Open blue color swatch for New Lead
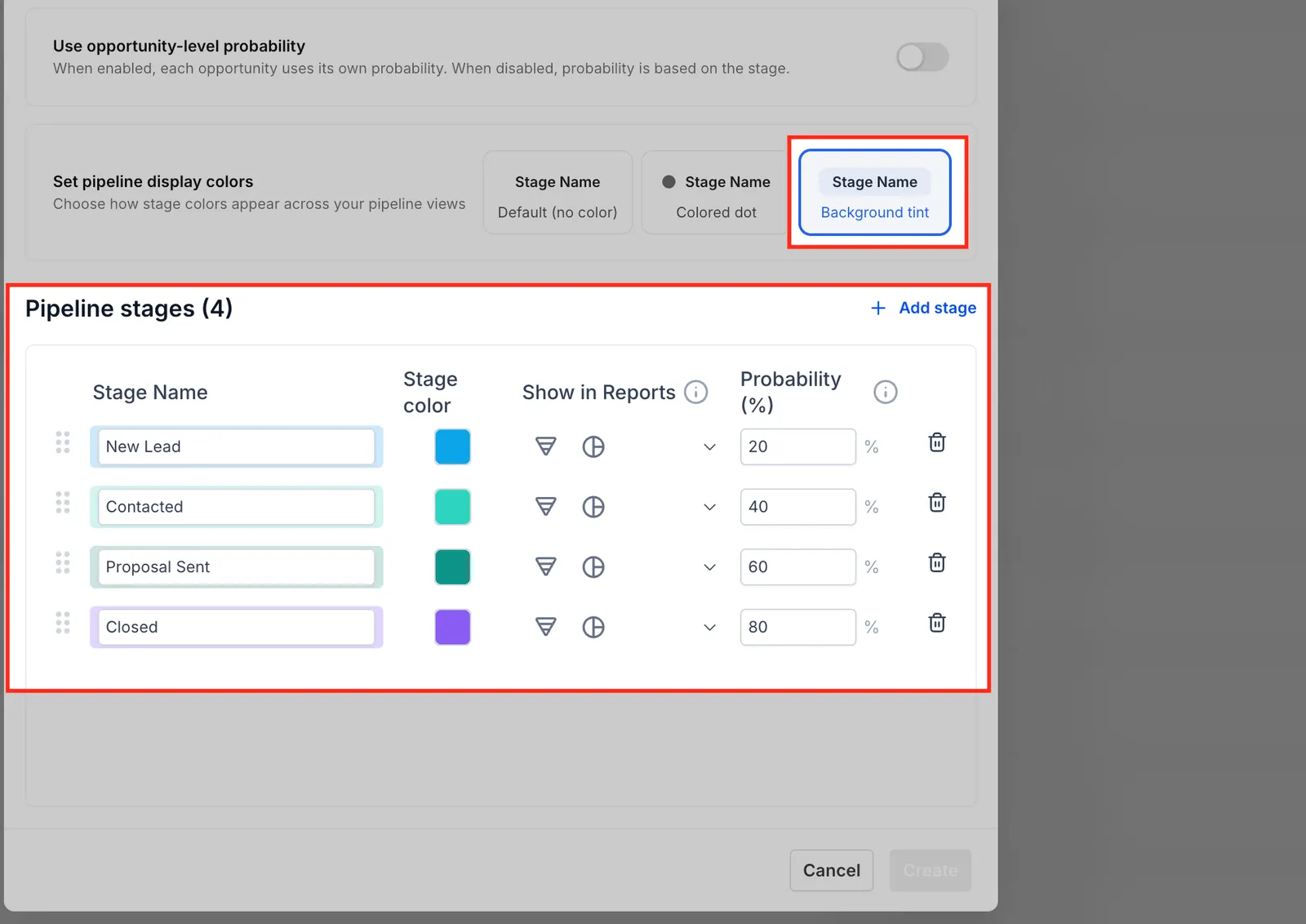 452,446
